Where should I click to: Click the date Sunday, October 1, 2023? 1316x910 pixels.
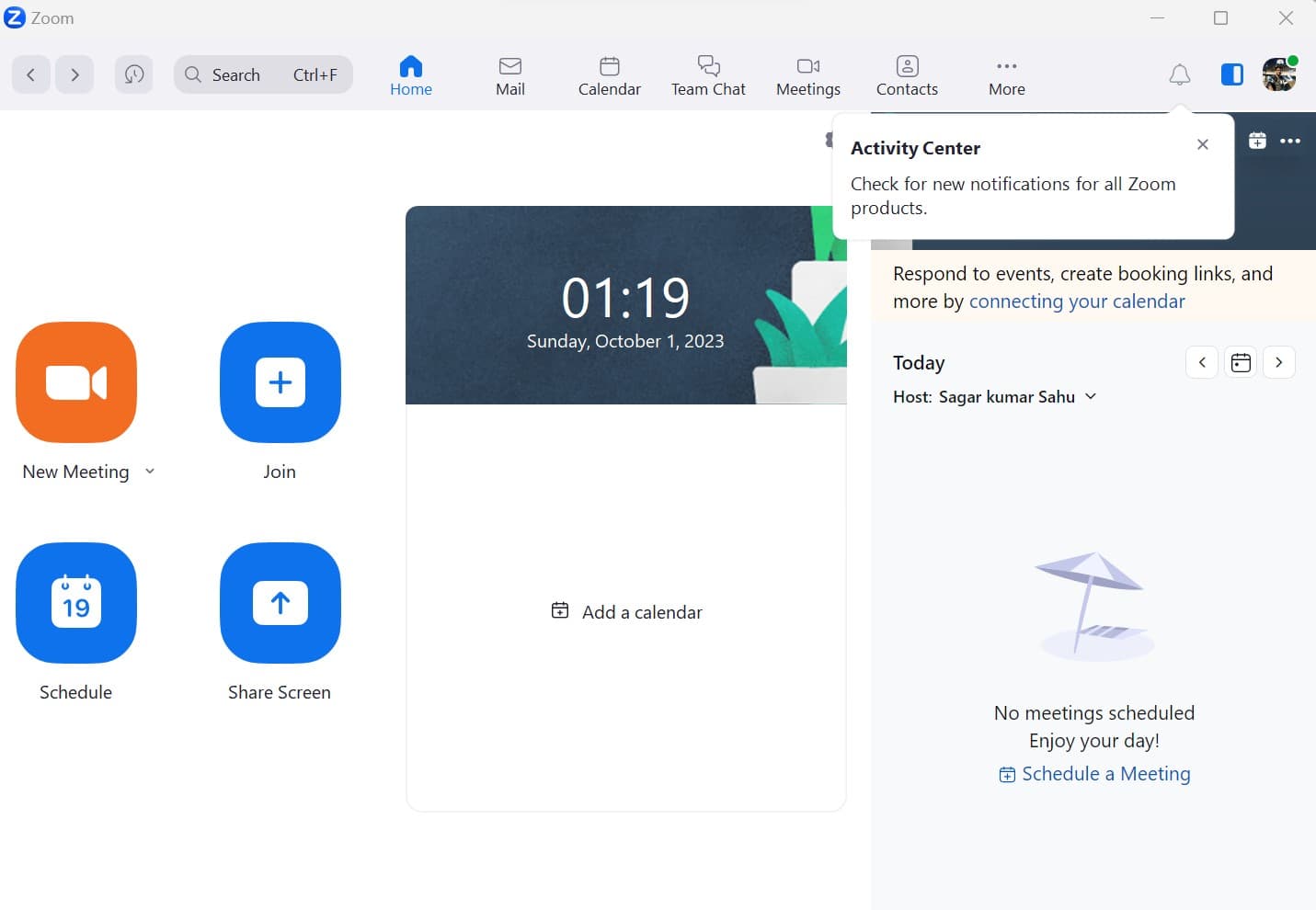[x=625, y=341]
